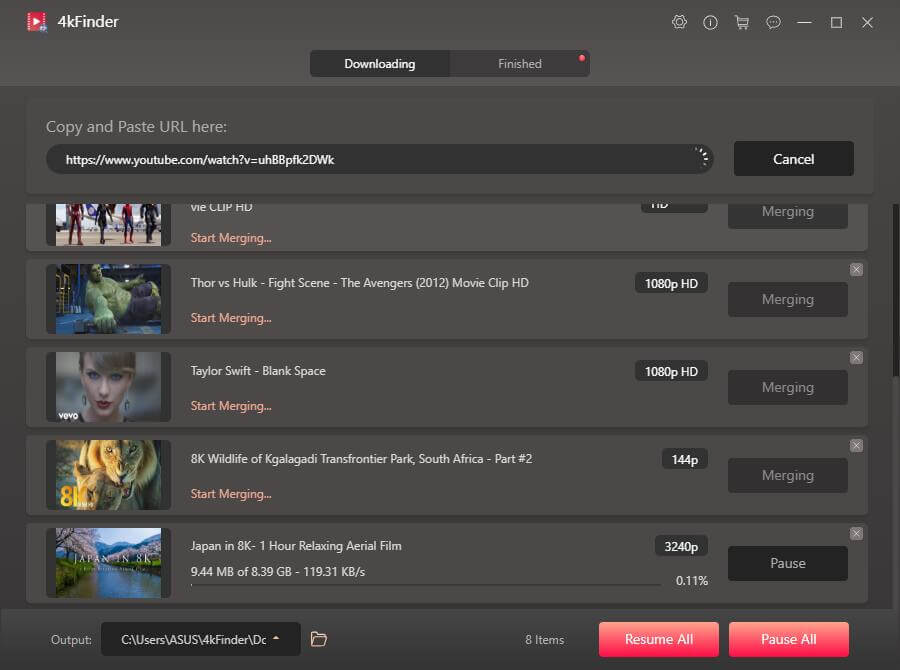The width and height of the screenshot is (900, 670).
Task: Cancel the Japan in 8K download
Action: pos(856,533)
